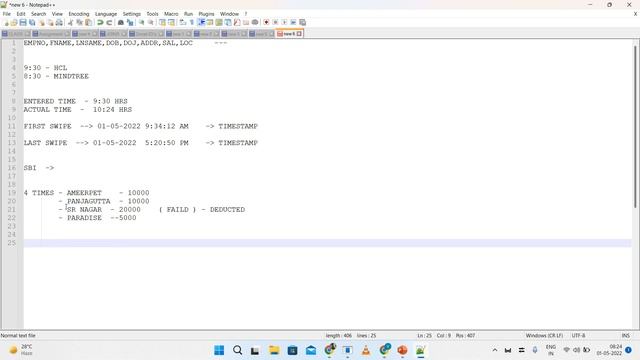640x360 pixels.
Task: Zoom out using the toolbar icon
Action: [x=151, y=22]
